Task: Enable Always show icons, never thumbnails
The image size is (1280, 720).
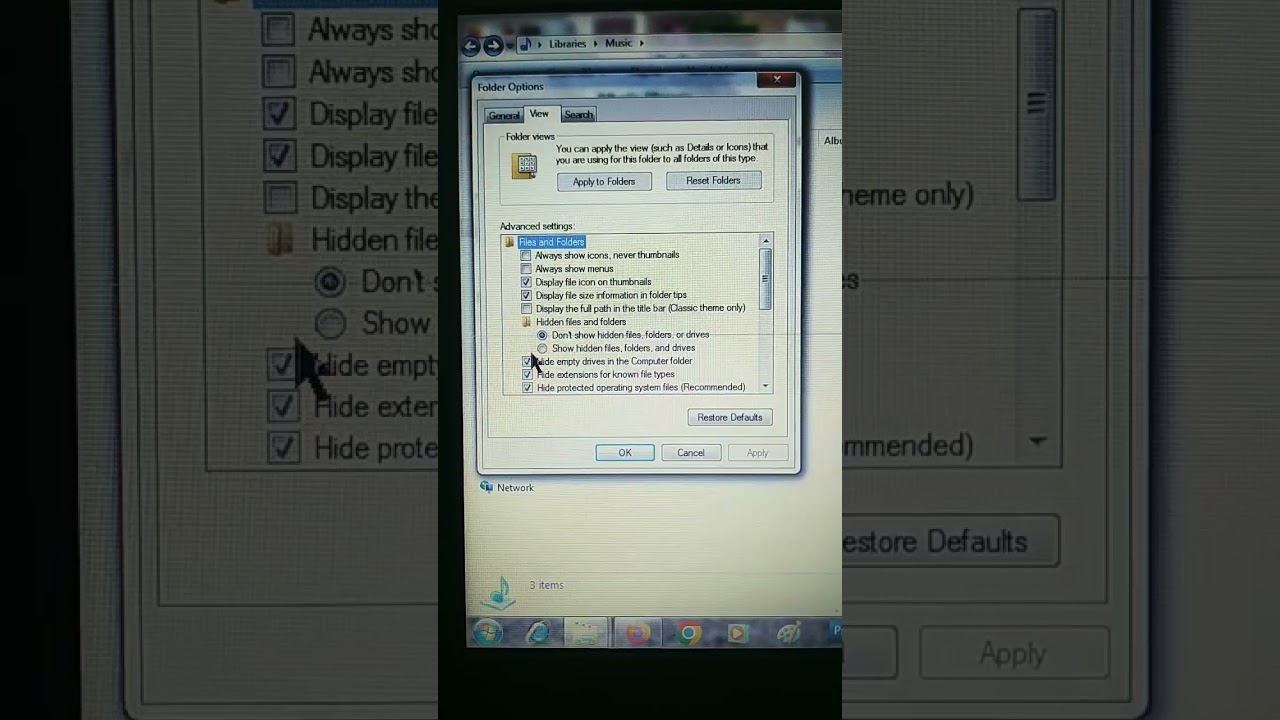Action: click(526, 256)
